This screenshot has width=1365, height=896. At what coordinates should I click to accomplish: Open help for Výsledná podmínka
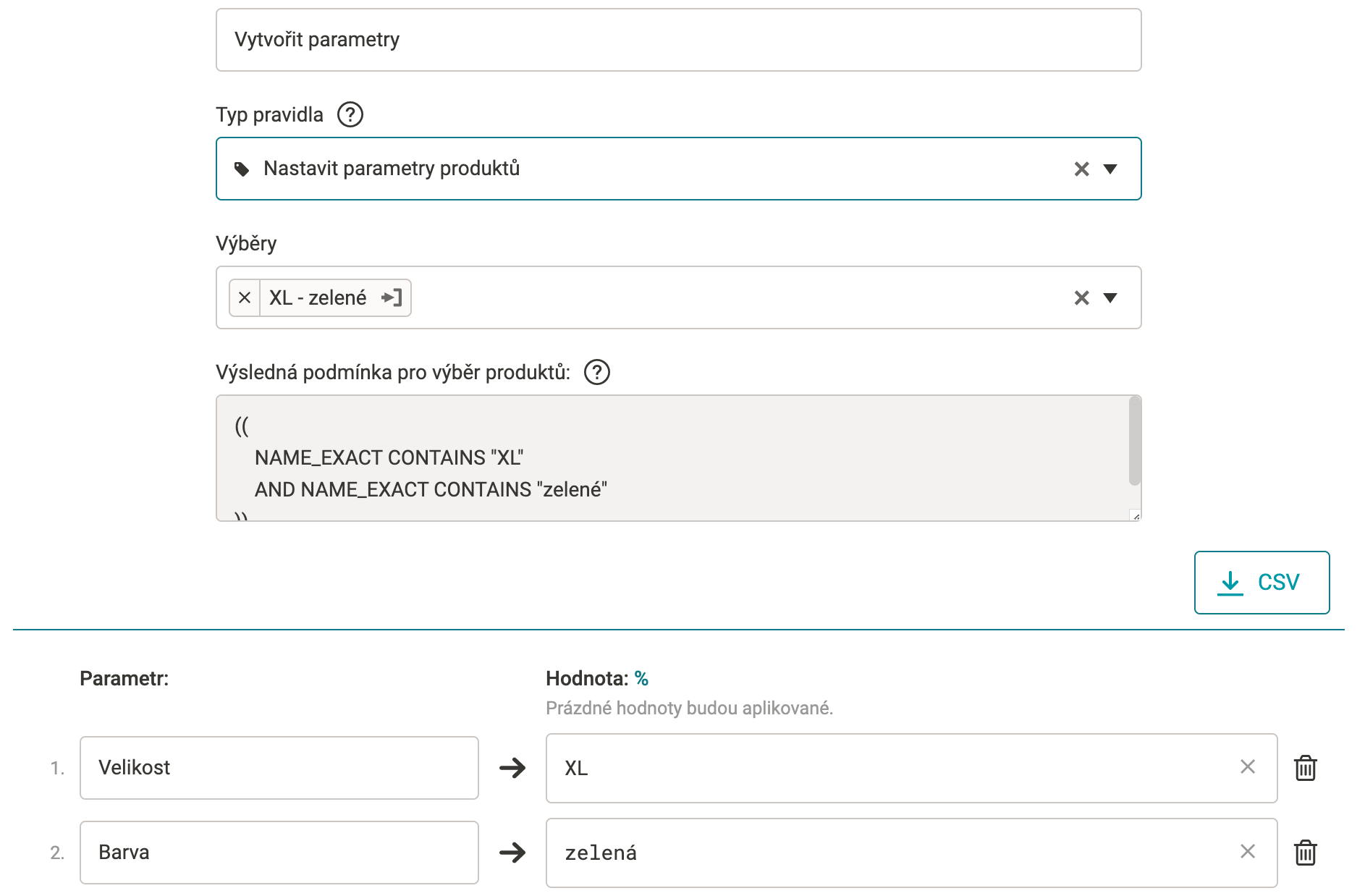[596, 372]
